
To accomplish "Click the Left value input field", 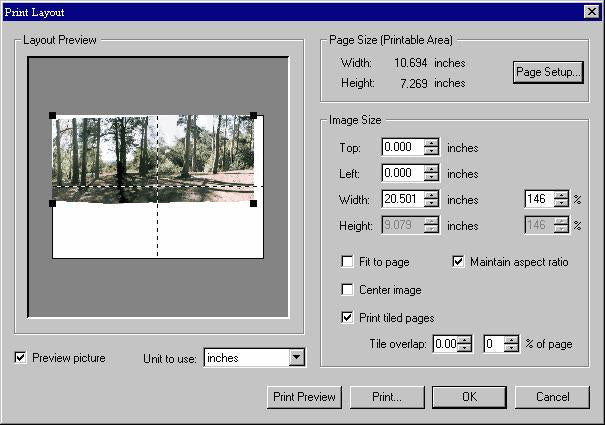I will (403, 173).
